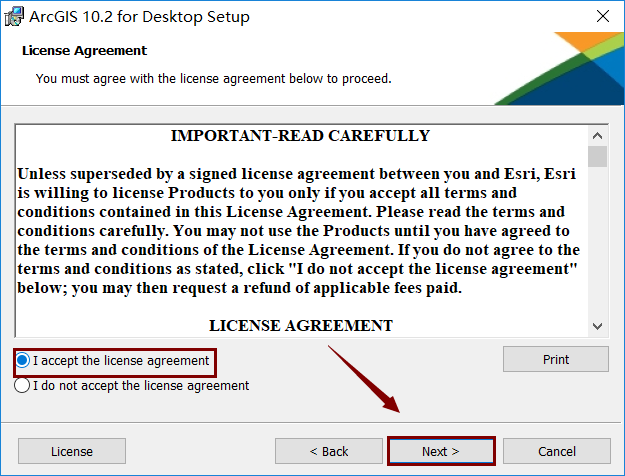Open the License button at bottom left
625x476 pixels.
click(72, 451)
